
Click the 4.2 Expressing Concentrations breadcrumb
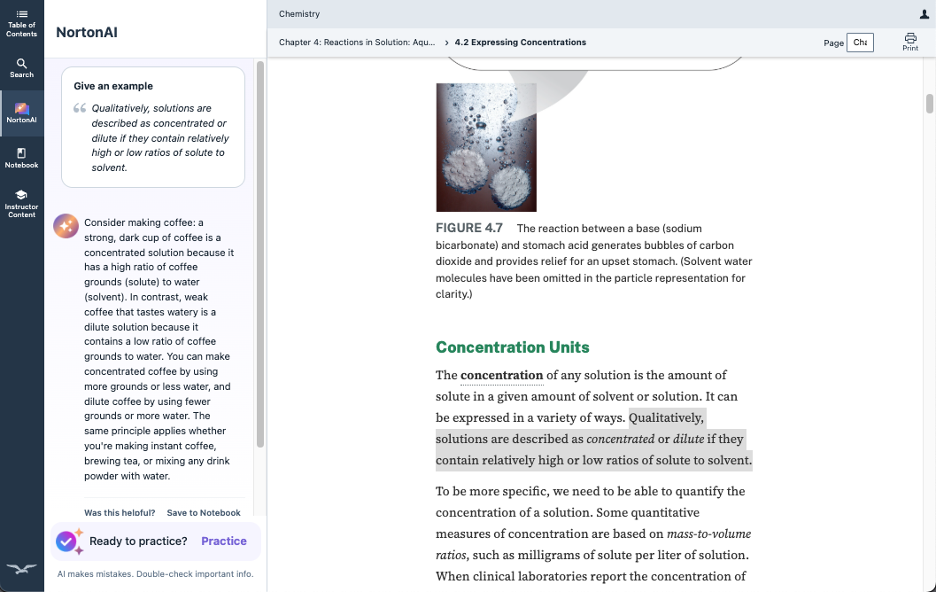[520, 42]
